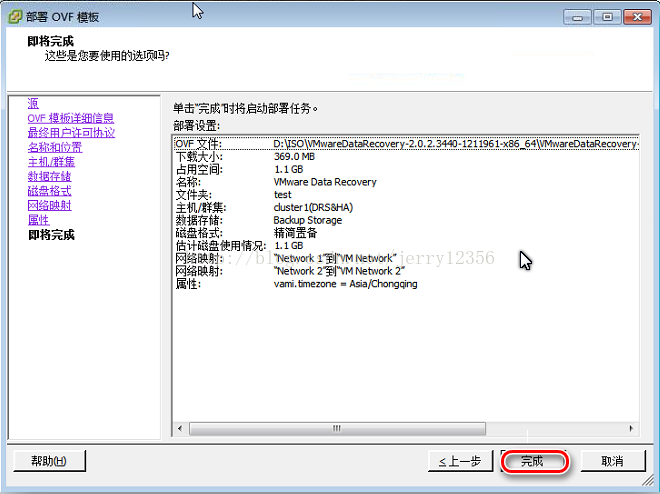Click the 帮助(H) button
This screenshot has width=660, height=494.
[49, 461]
